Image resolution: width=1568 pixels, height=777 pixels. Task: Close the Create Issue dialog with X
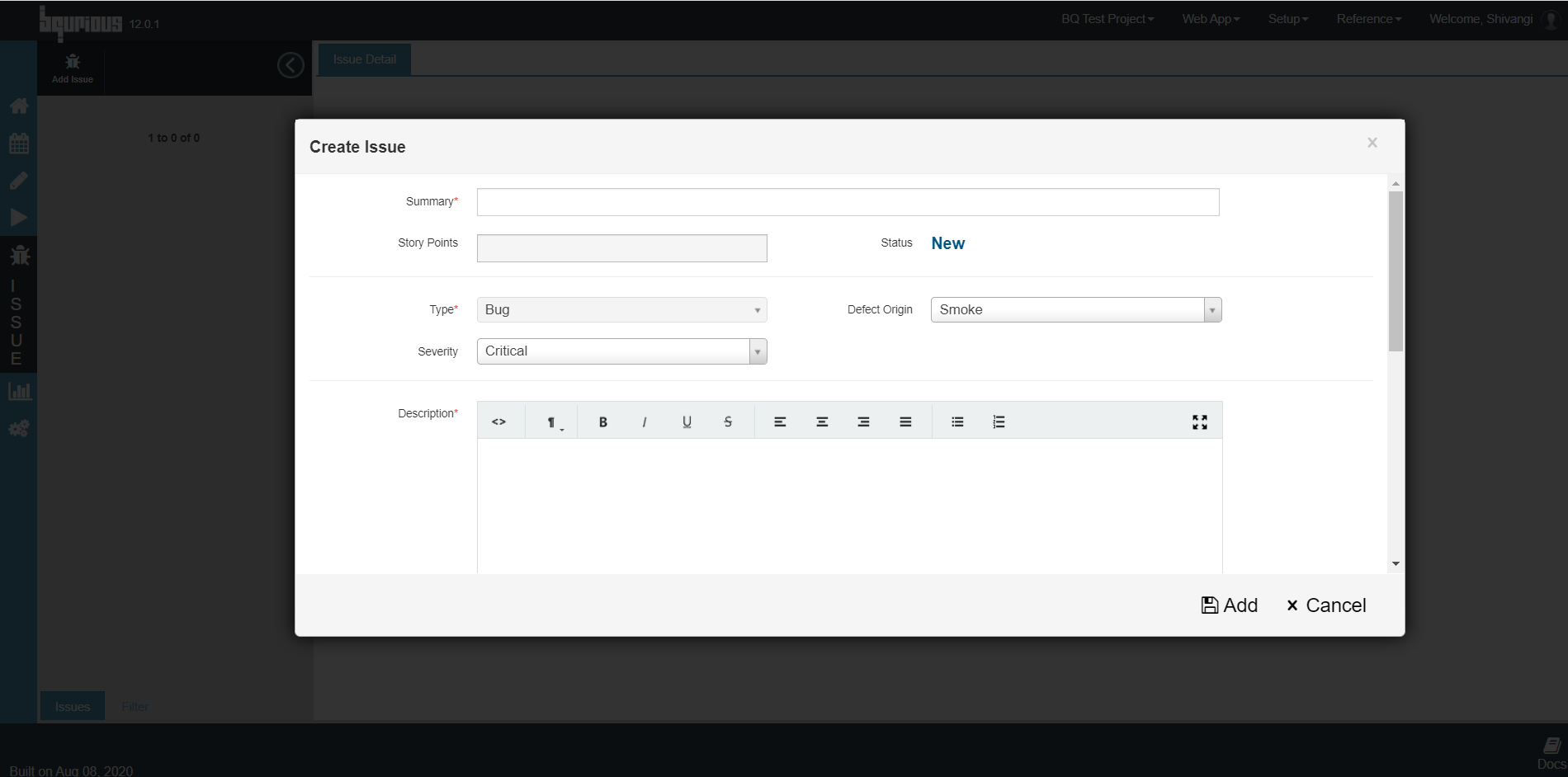tap(1372, 143)
